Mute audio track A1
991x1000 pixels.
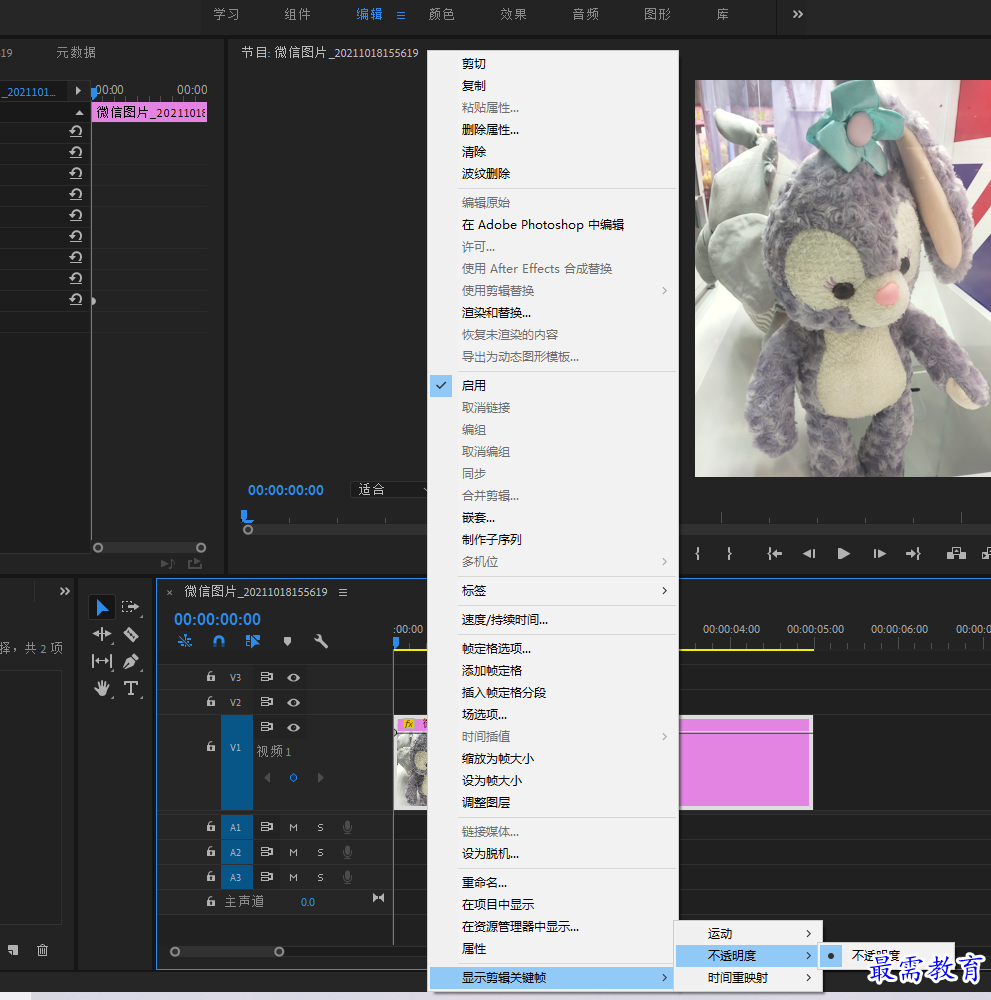[x=293, y=827]
